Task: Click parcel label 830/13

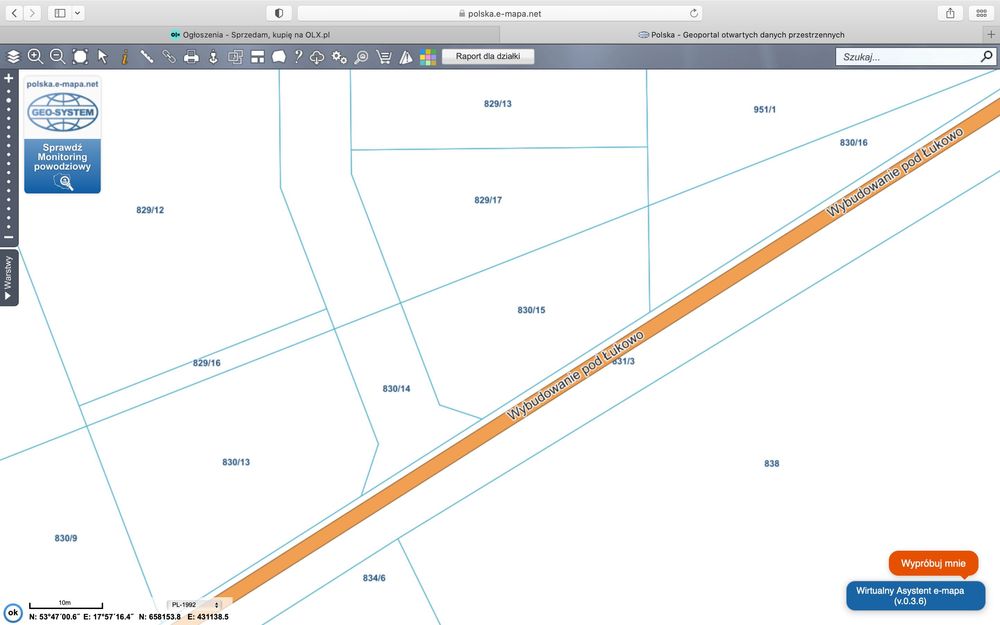Action: click(x=236, y=462)
